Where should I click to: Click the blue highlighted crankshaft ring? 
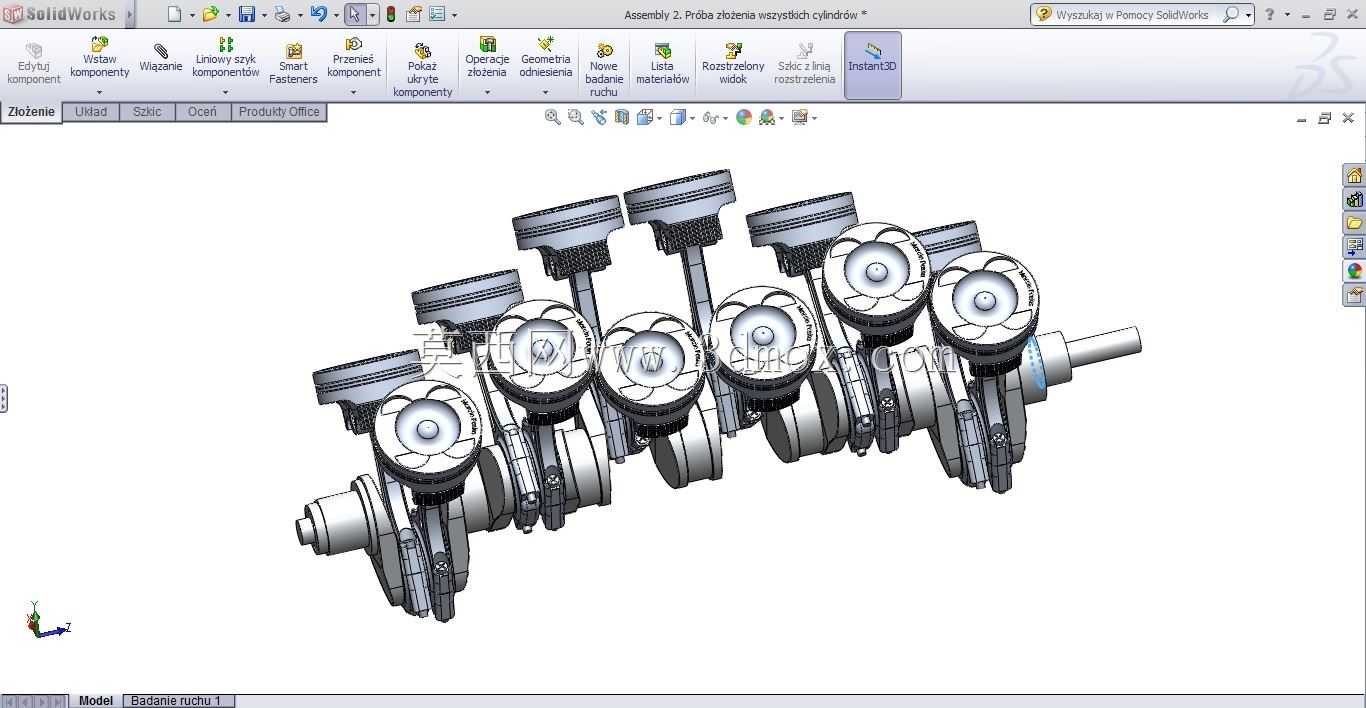pos(1035,361)
